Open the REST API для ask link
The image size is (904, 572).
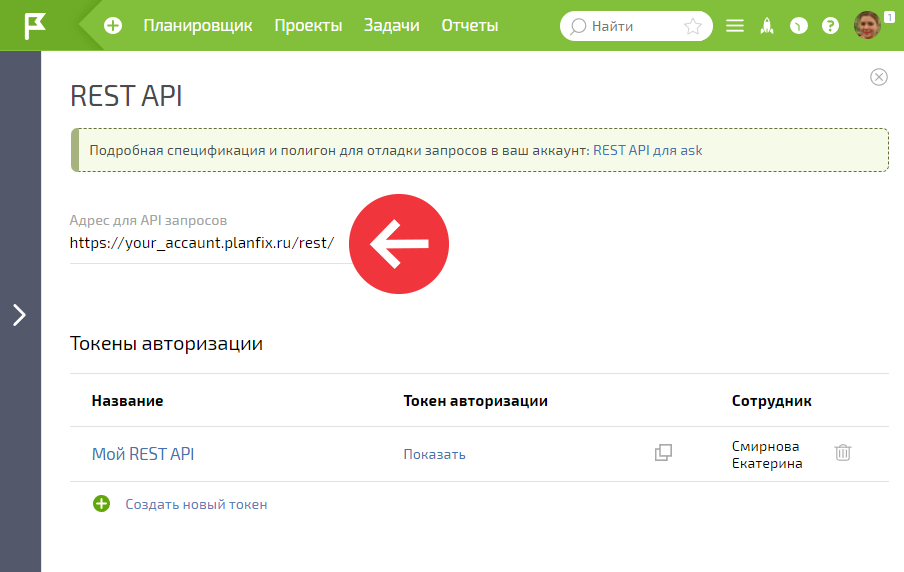647,150
